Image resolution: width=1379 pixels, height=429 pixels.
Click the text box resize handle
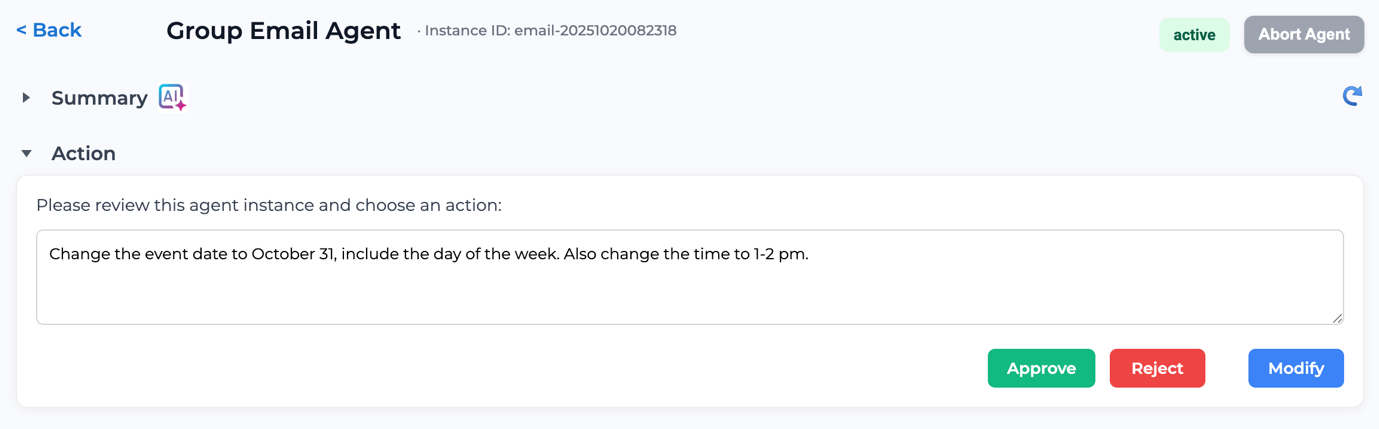(1337, 318)
